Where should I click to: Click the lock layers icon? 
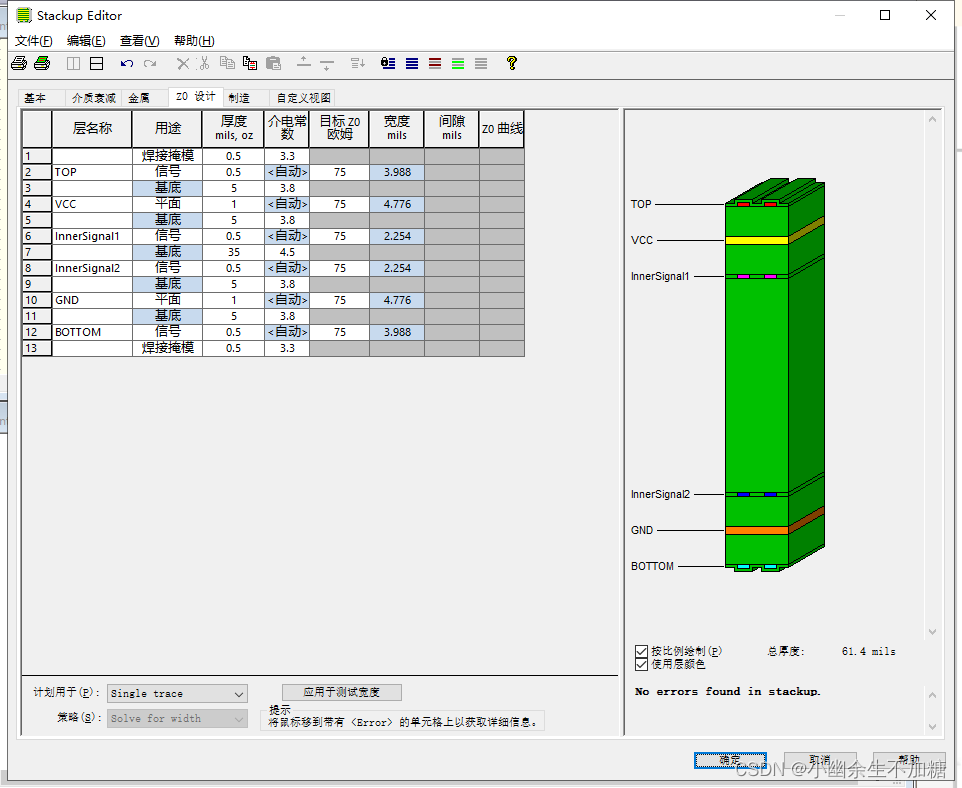[x=388, y=63]
